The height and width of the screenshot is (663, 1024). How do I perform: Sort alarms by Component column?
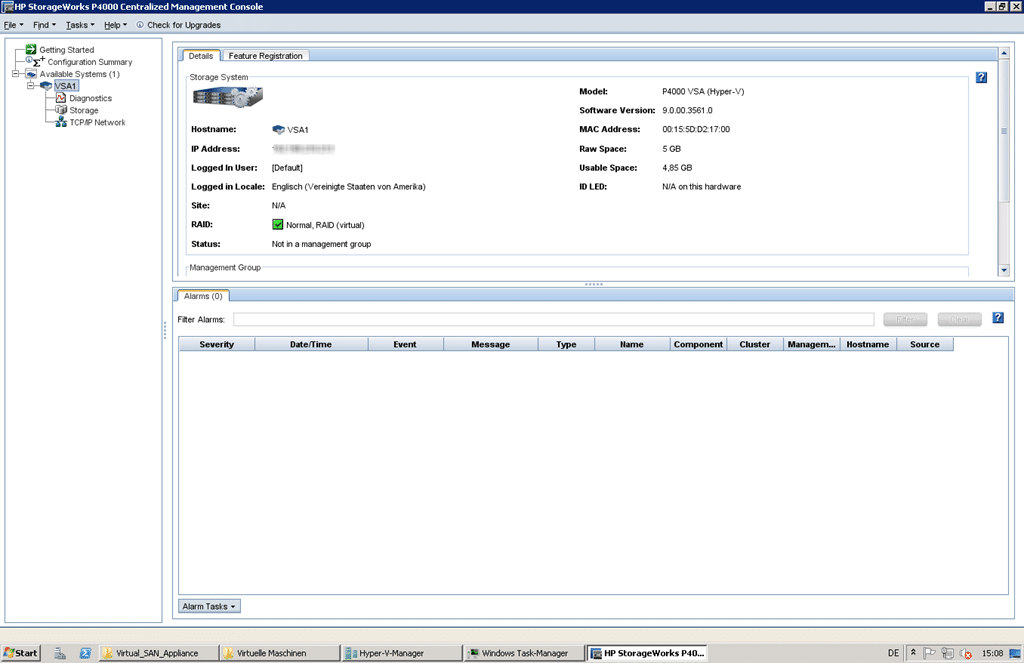[698, 344]
